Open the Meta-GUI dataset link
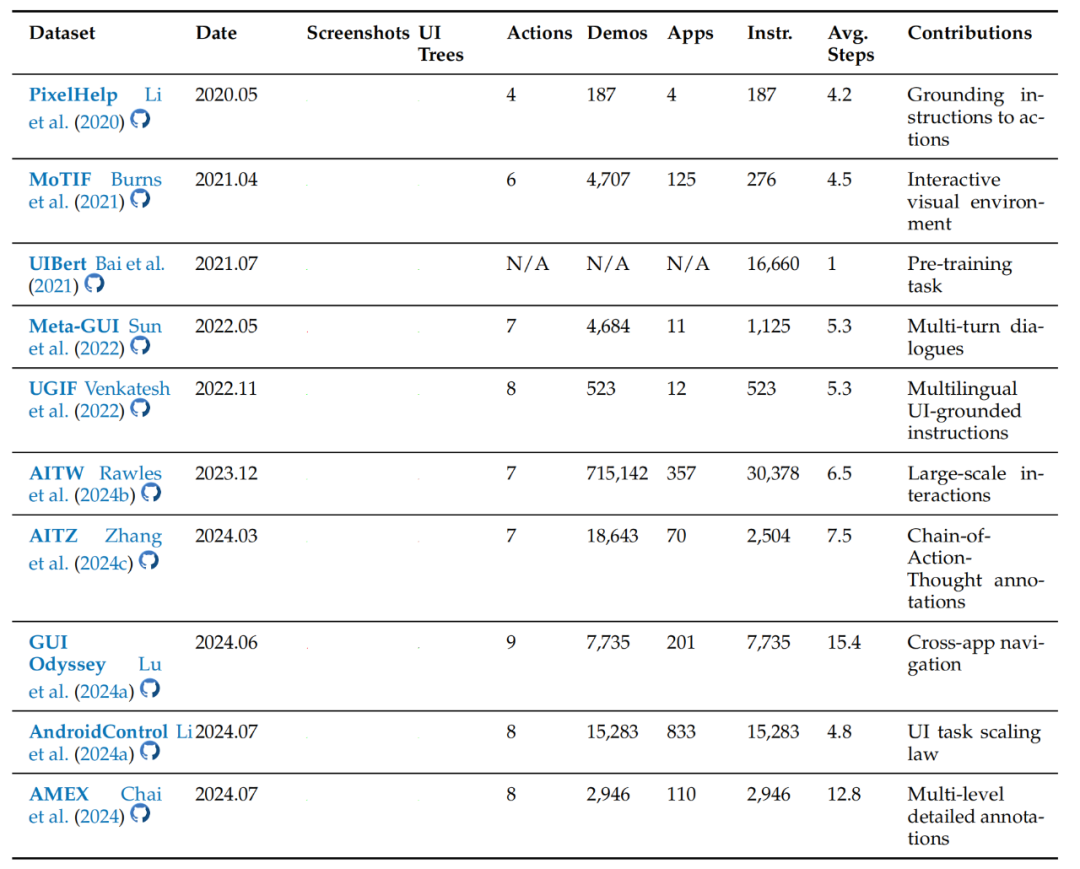 (75, 326)
